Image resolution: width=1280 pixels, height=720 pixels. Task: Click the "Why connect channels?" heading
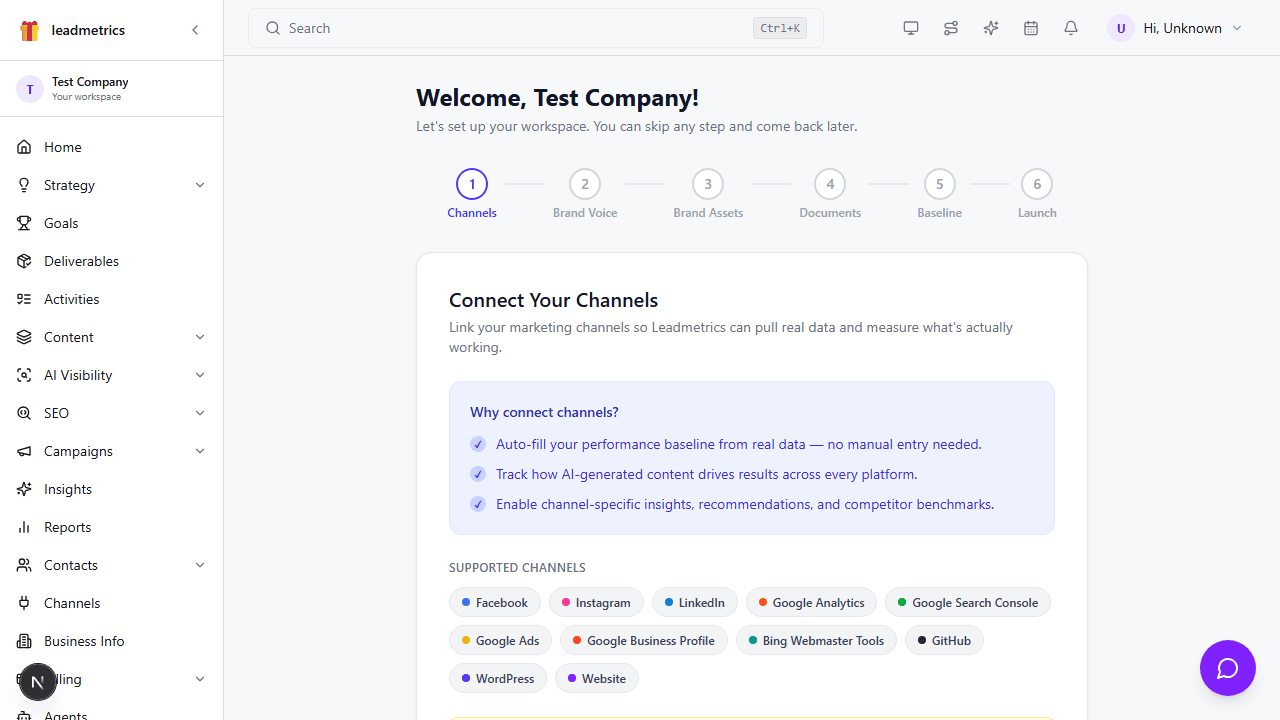544,412
